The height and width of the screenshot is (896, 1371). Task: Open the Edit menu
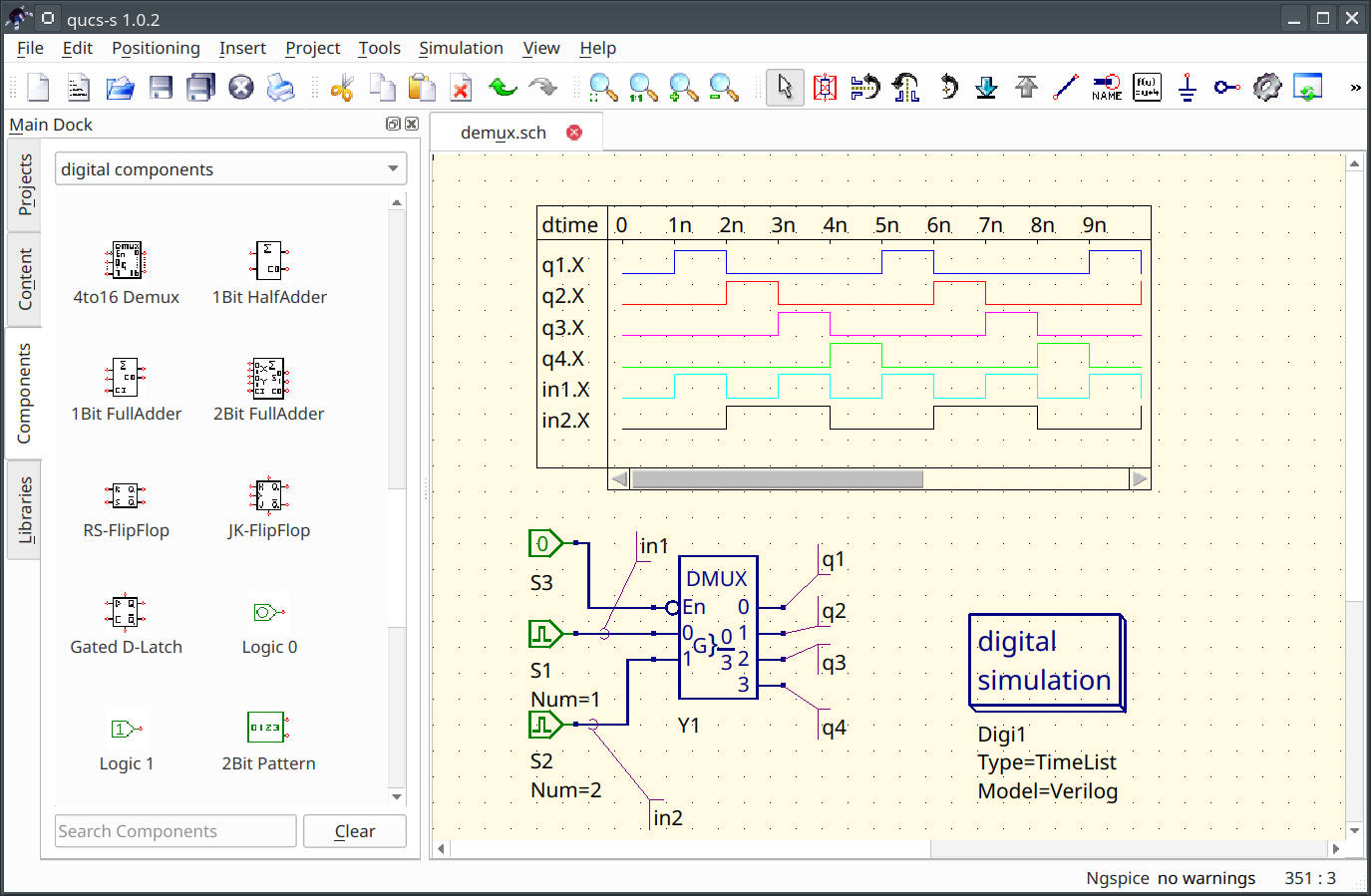pyautogui.click(x=77, y=48)
